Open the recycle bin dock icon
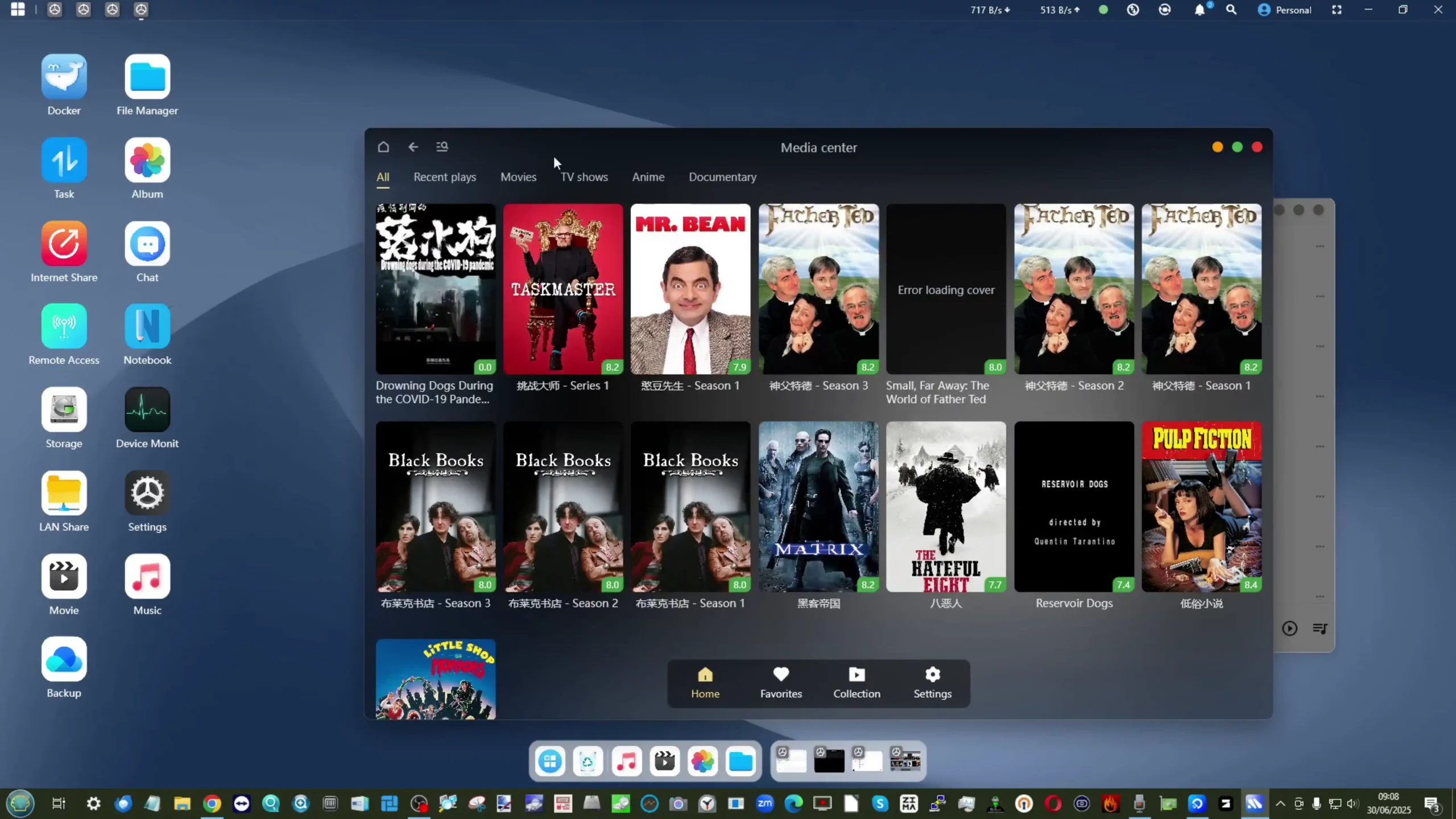 point(588,761)
